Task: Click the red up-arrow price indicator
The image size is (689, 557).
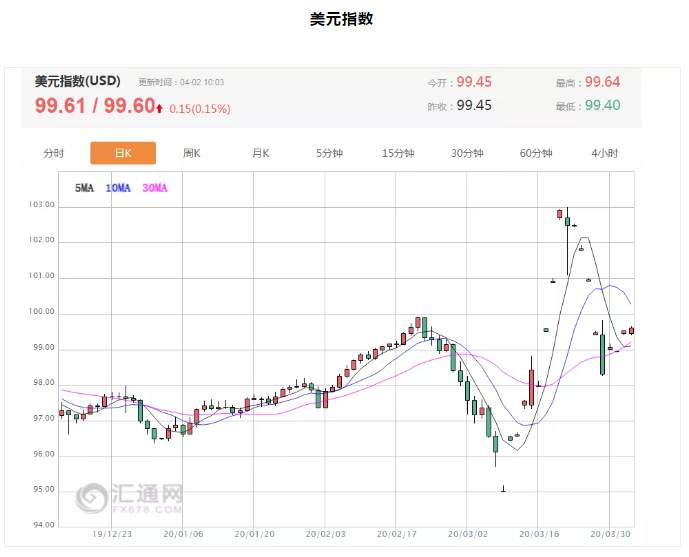Action: [160, 109]
